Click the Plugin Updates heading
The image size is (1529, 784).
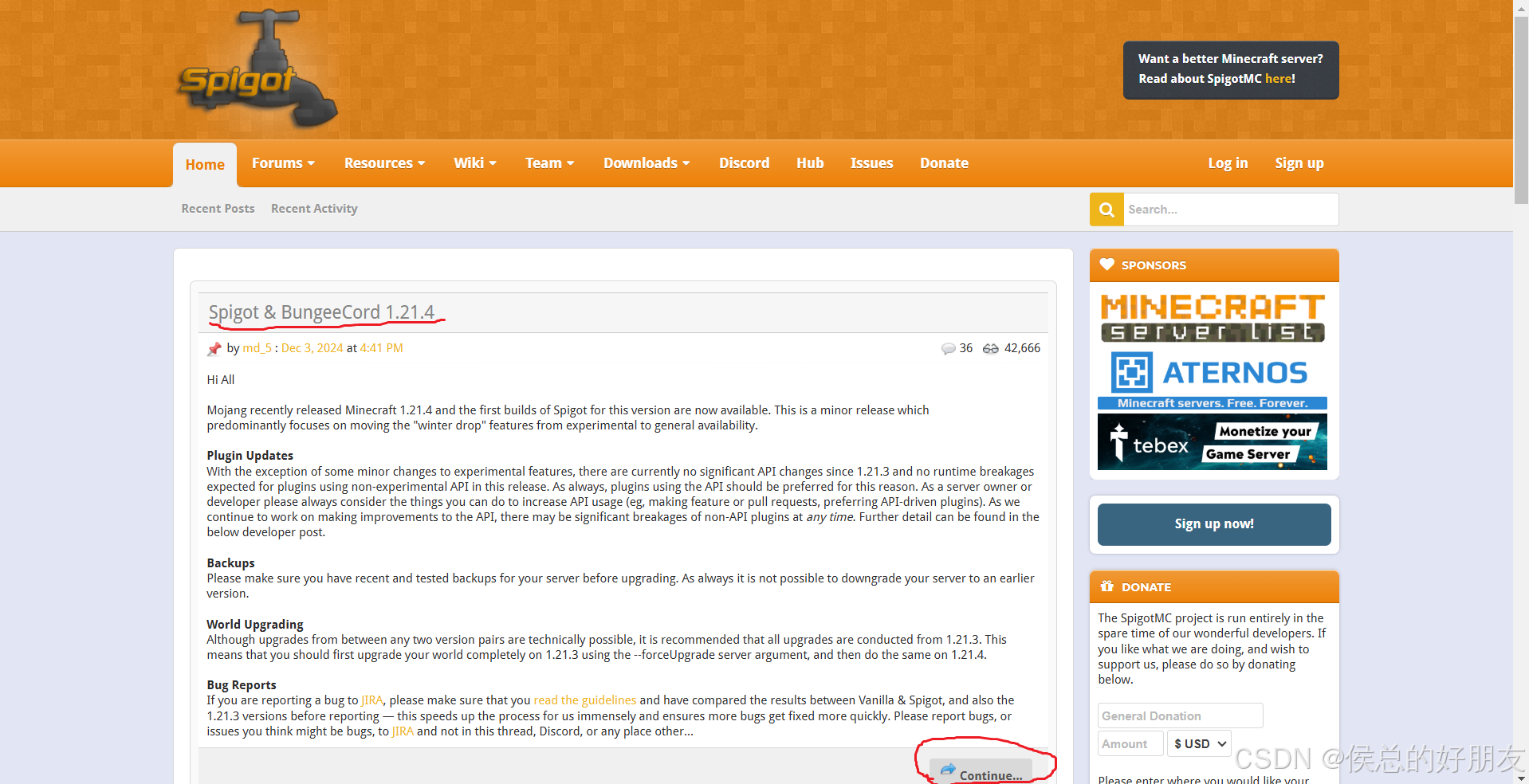250,456
